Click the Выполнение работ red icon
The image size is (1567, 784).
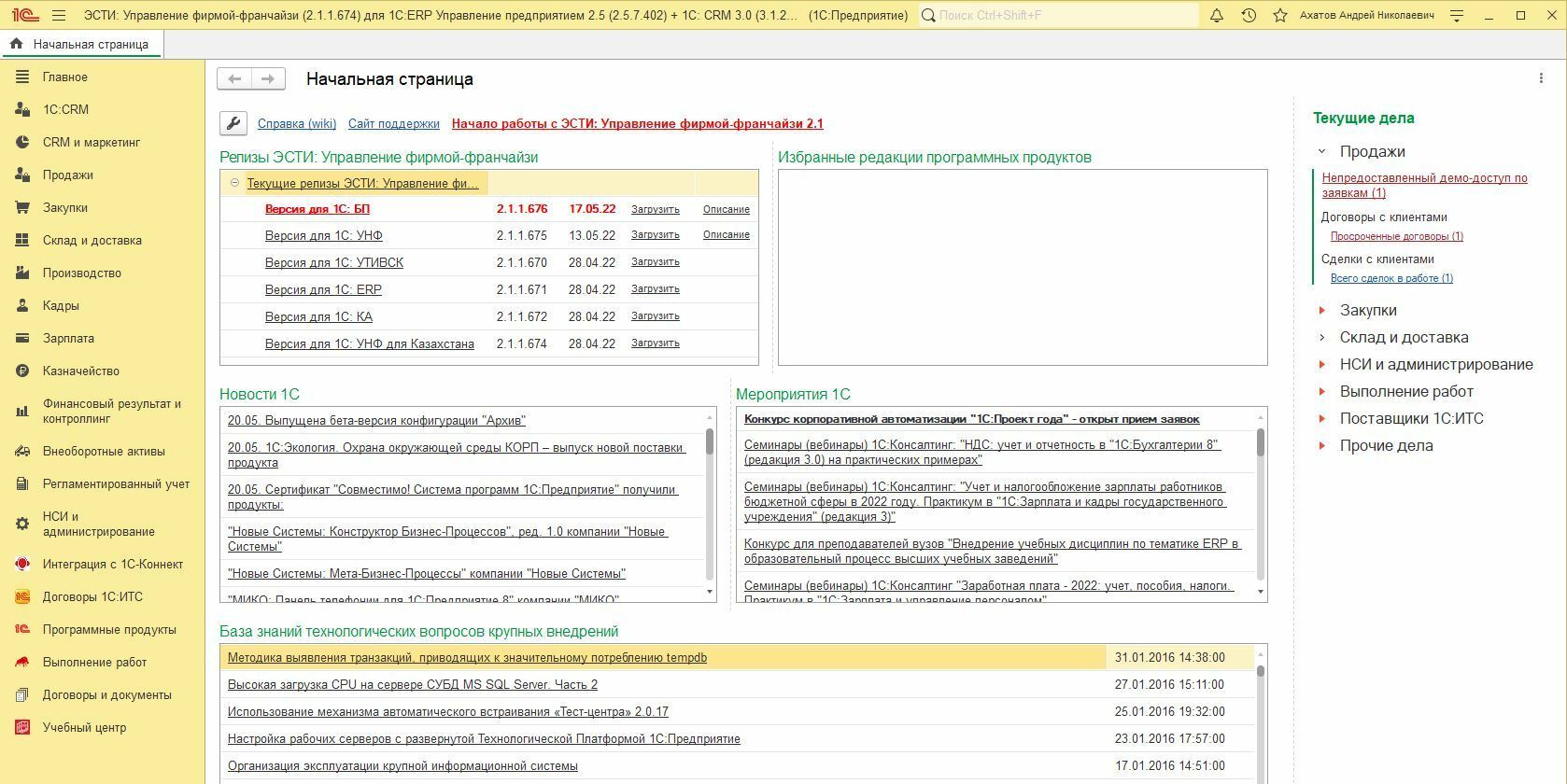pyautogui.click(x=22, y=662)
